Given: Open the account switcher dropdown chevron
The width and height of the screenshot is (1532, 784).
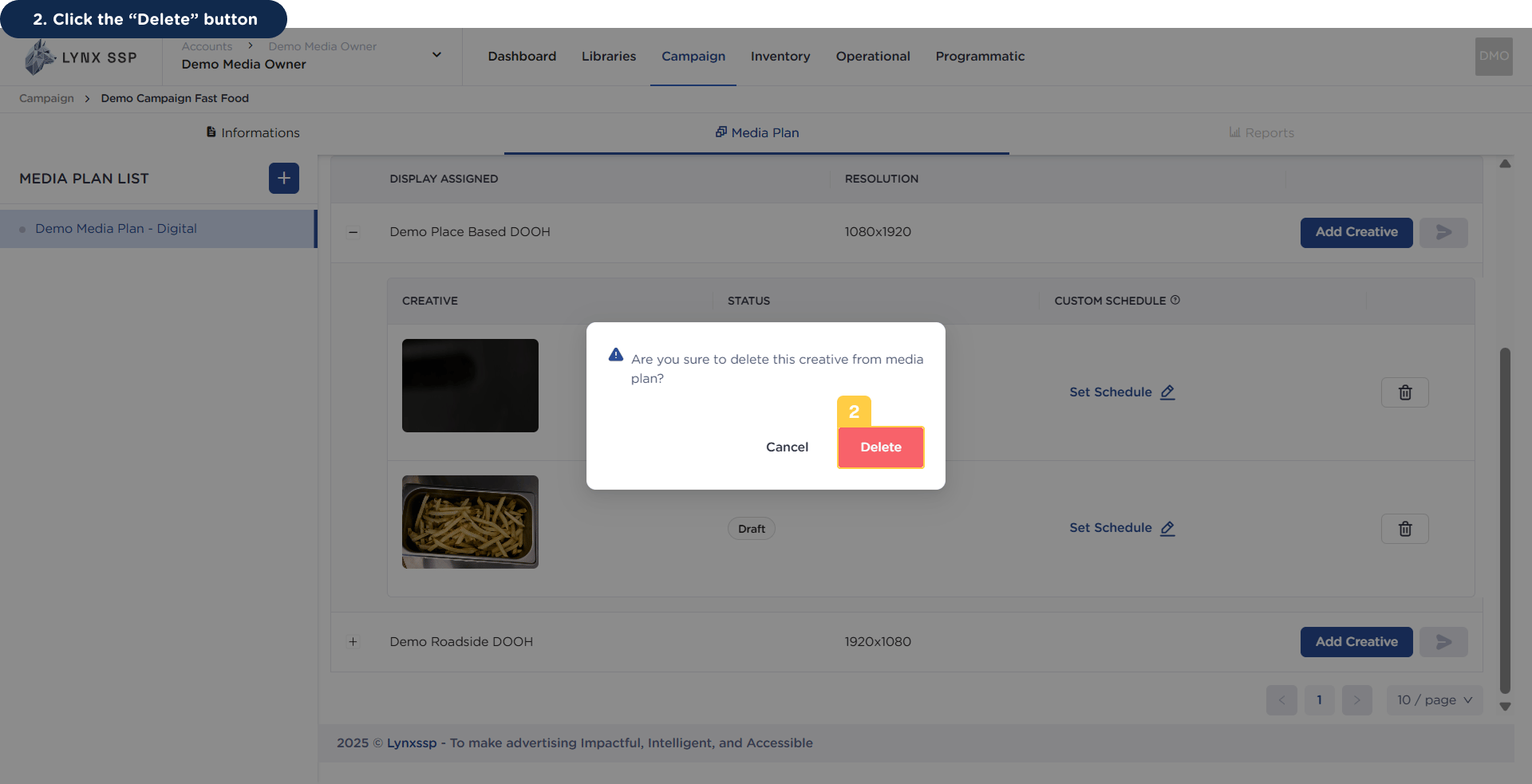Looking at the screenshot, I should tap(436, 55).
